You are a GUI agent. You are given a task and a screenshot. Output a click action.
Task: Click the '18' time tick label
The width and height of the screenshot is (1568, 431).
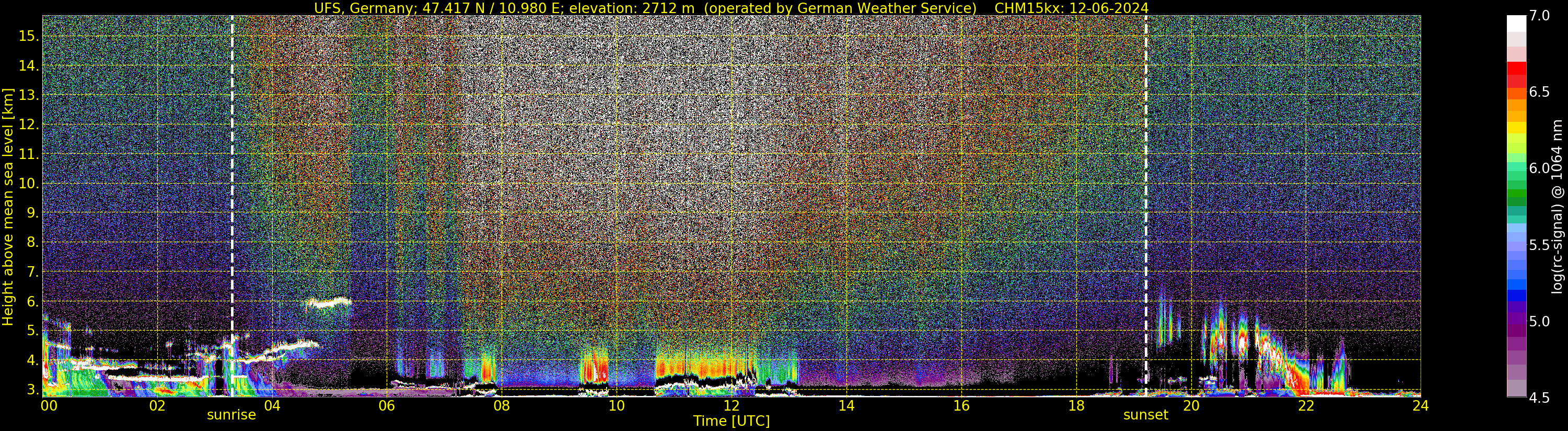(x=1076, y=406)
